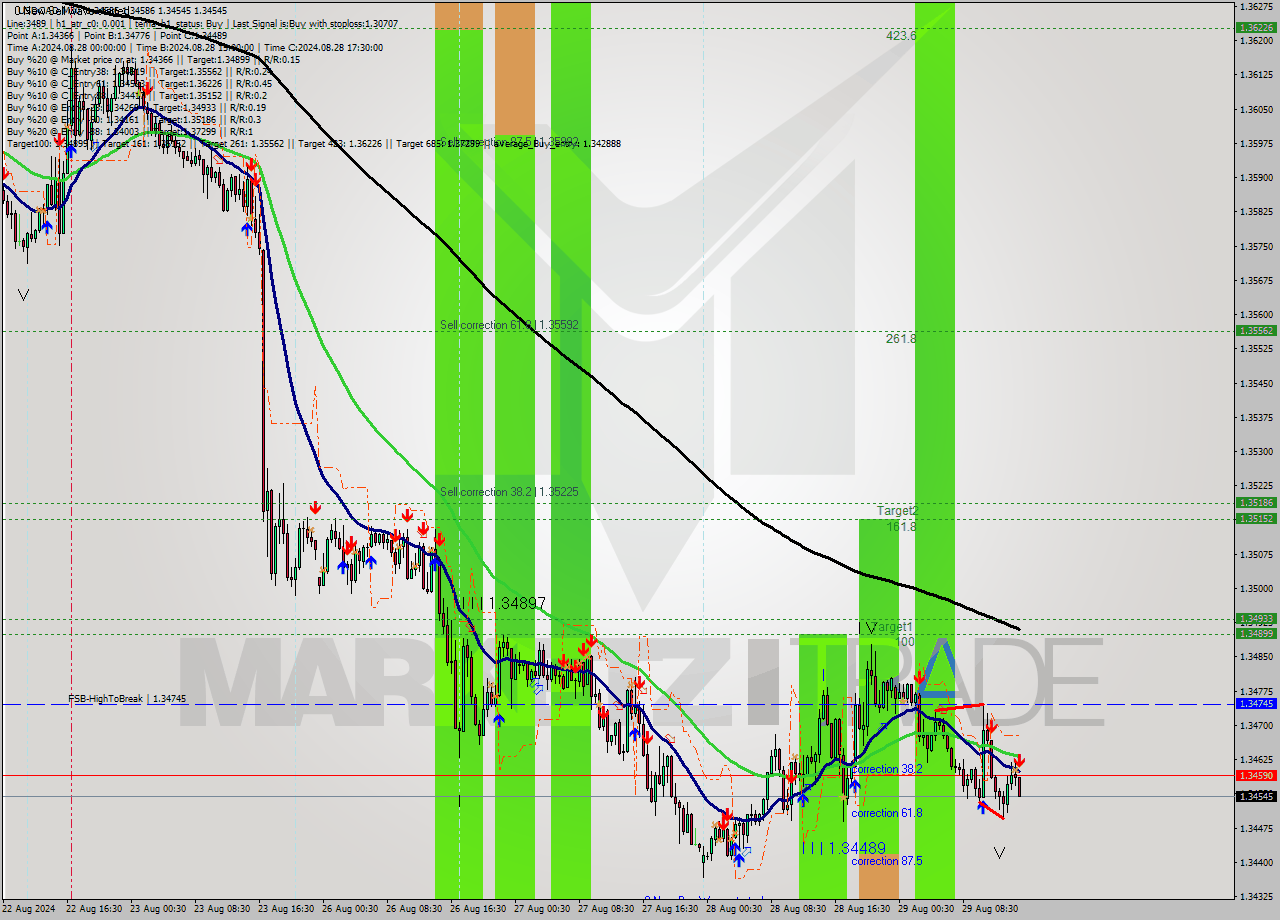Click the FSB-HighToBreak | 1.34745 label
This screenshot has height=920, width=1280.
coord(127,699)
